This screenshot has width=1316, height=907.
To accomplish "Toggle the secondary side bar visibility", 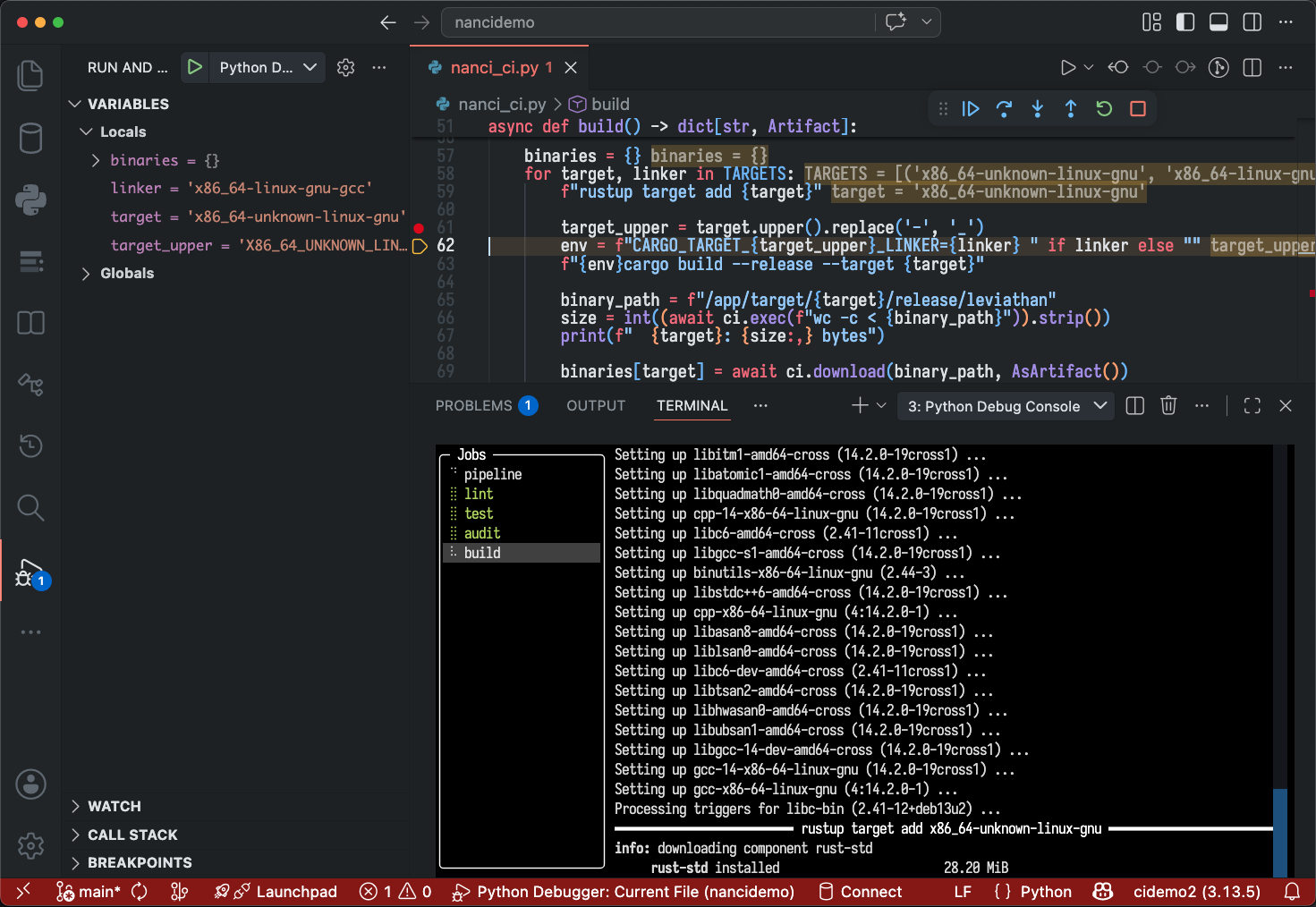I will (x=1252, y=22).
